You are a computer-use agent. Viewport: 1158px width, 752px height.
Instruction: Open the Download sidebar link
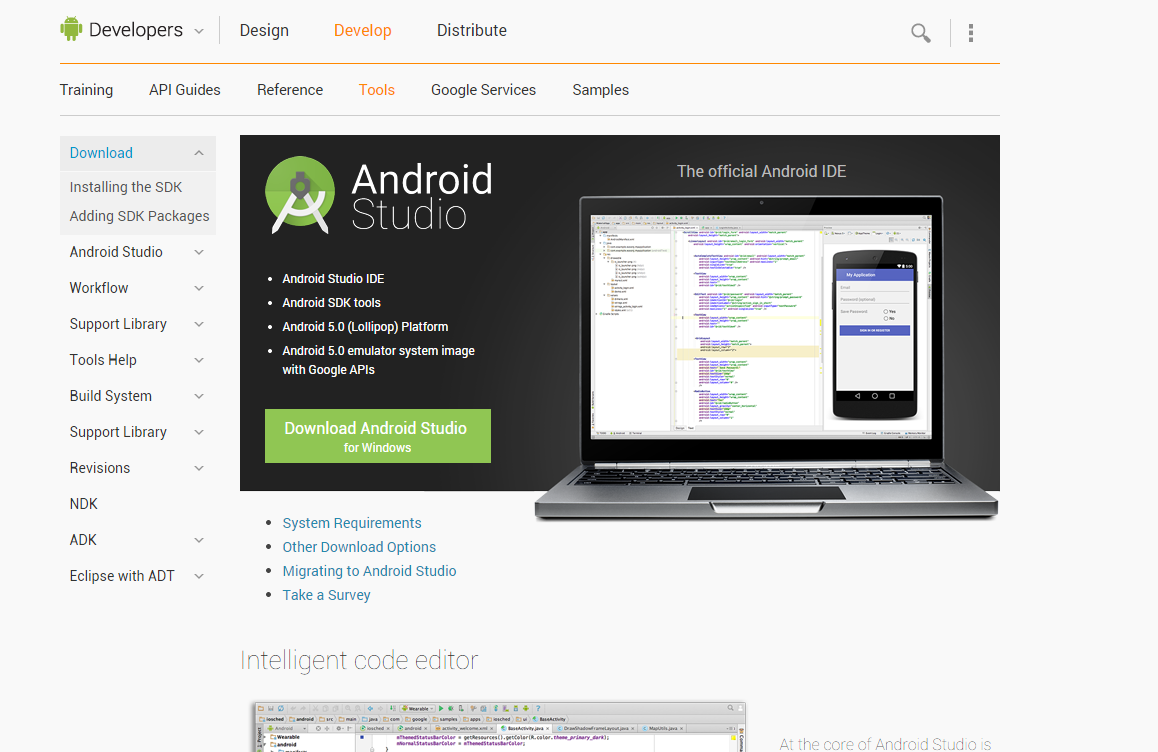pos(101,153)
